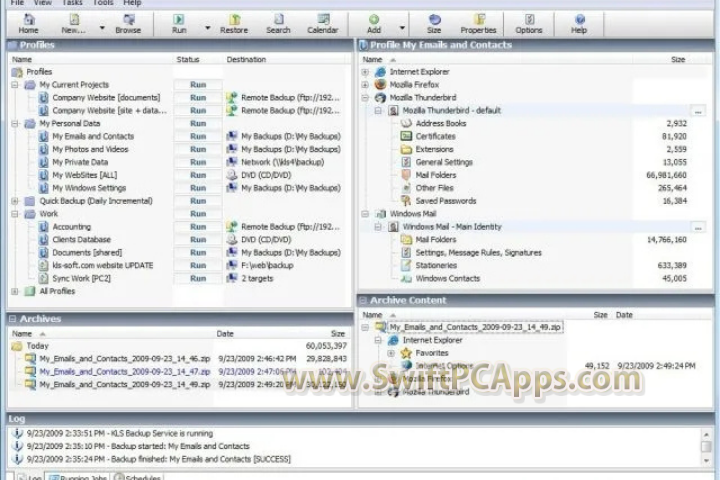This screenshot has height=480, width=720.
Task: Open the Tasks menu
Action: (72, 3)
